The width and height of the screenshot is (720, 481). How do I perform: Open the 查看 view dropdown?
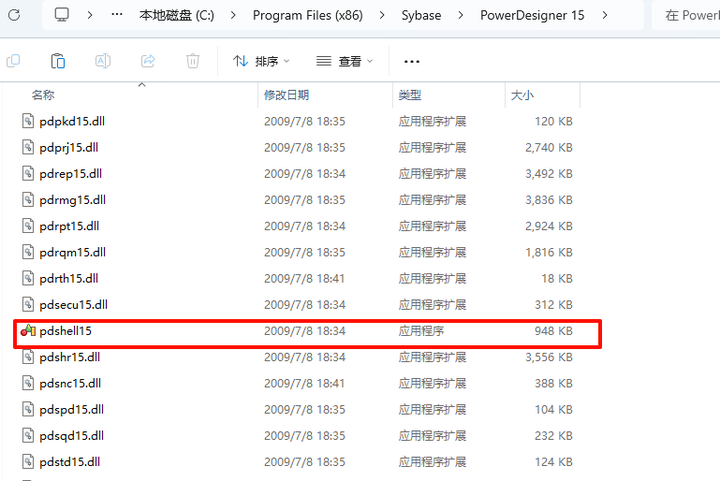coord(345,61)
